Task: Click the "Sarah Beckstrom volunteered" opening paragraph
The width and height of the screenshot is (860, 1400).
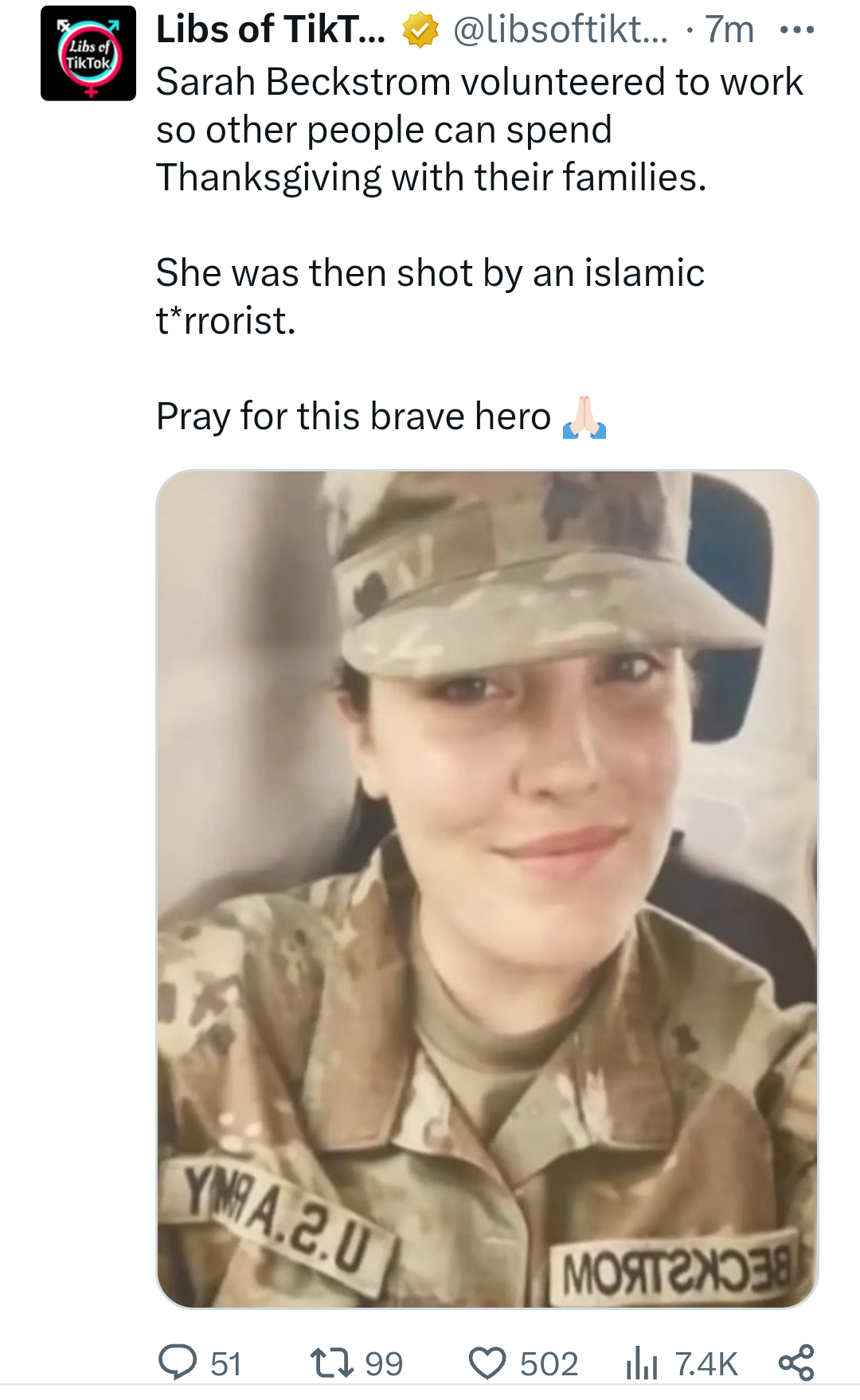Action: tap(478, 130)
